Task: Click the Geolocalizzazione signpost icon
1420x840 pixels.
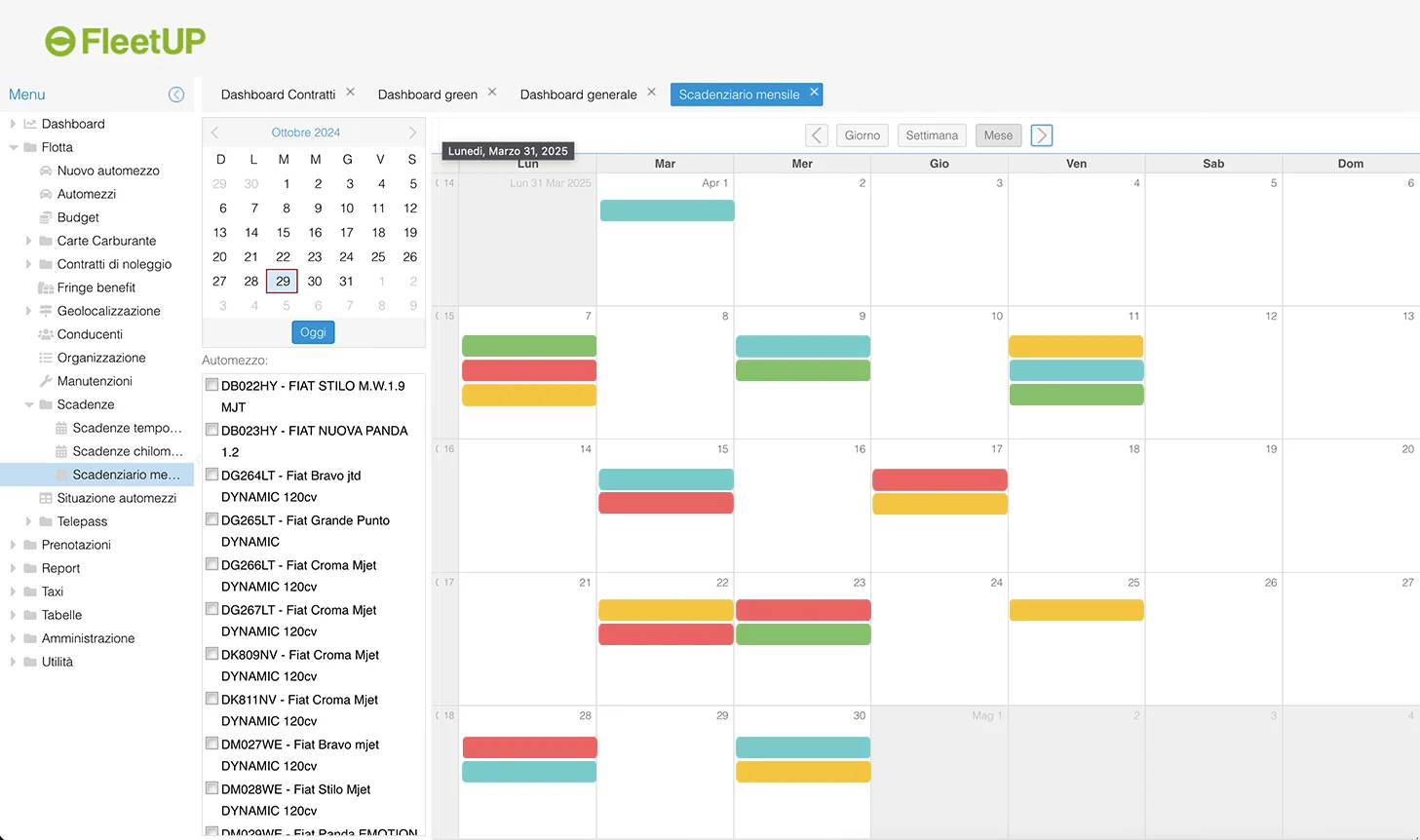Action: [x=46, y=311]
